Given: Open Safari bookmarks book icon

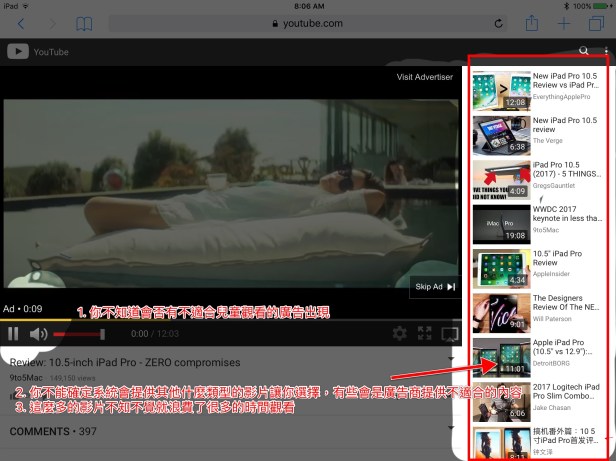Looking at the screenshot, I should (85, 23).
